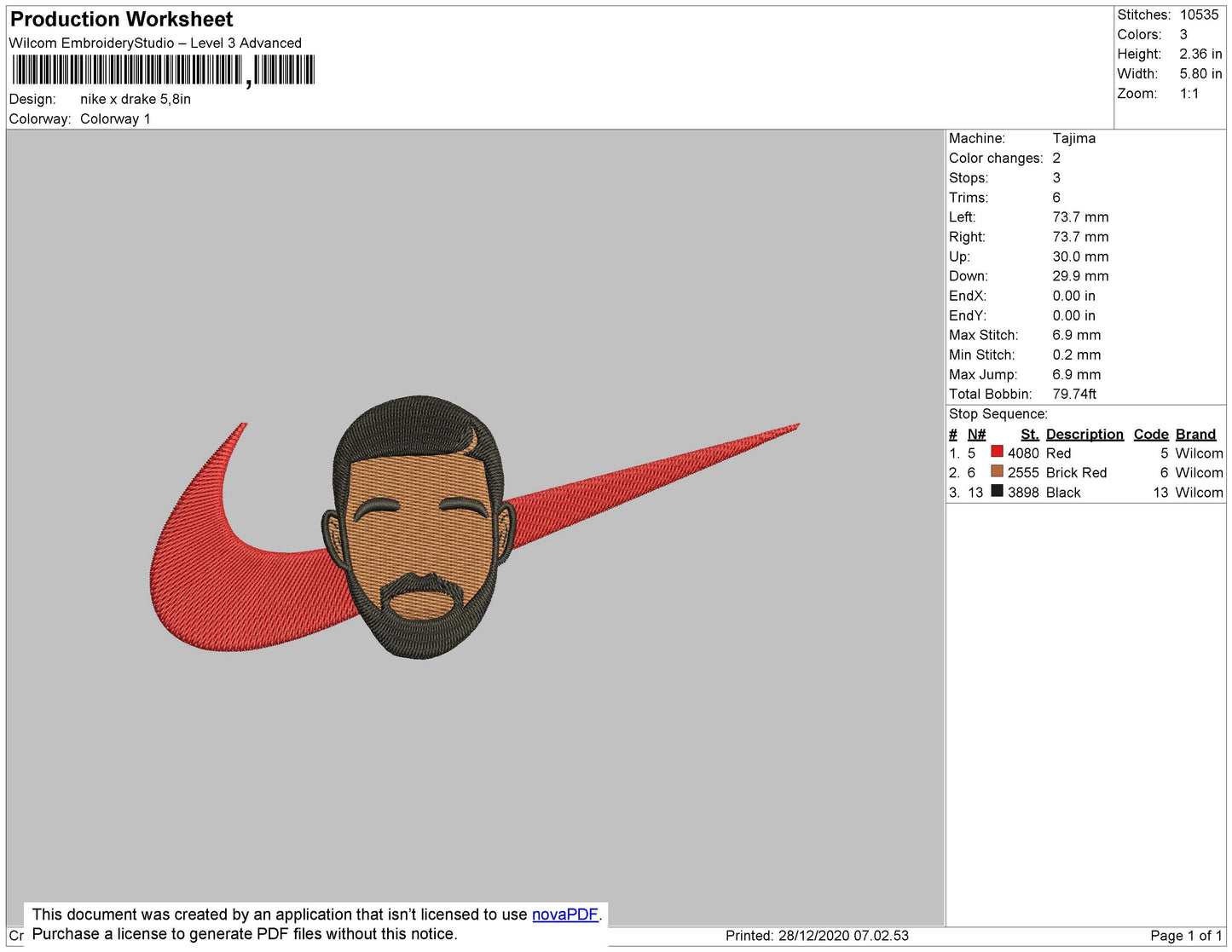Click 'Wilcom EmbroideryStudio – Level 3 Advanced' text

tap(155, 43)
